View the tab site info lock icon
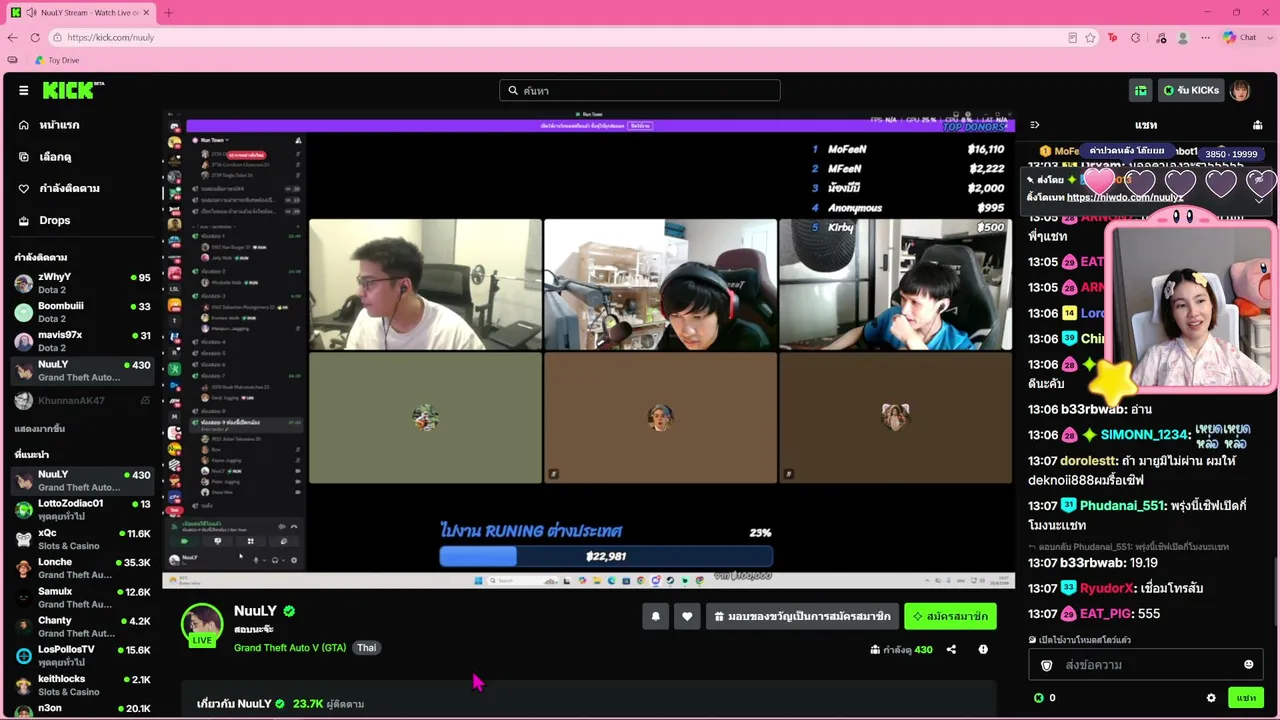1280x720 pixels. [x=55, y=37]
